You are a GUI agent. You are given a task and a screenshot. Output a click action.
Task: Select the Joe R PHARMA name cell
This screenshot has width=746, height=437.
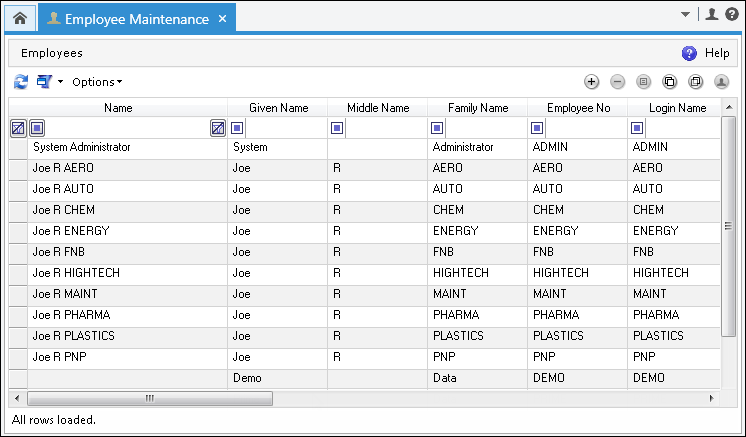(128, 315)
